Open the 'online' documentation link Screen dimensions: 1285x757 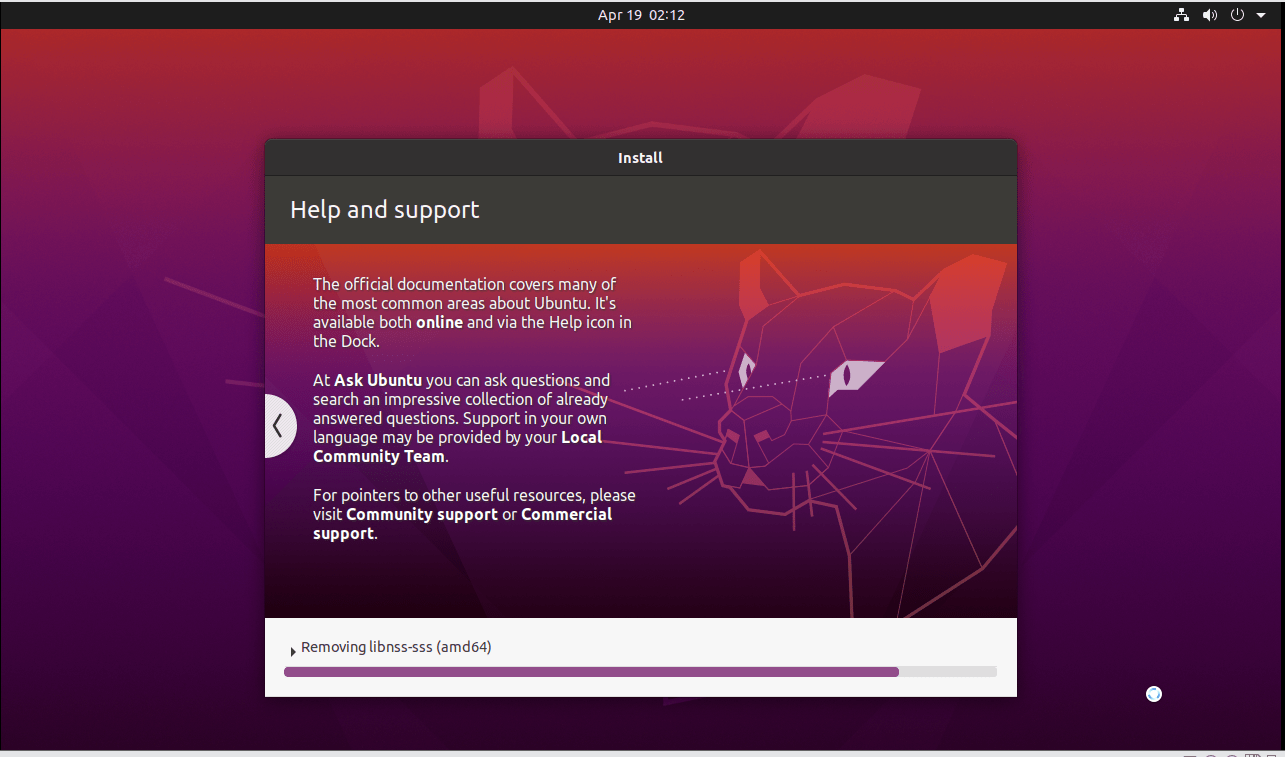pos(440,322)
